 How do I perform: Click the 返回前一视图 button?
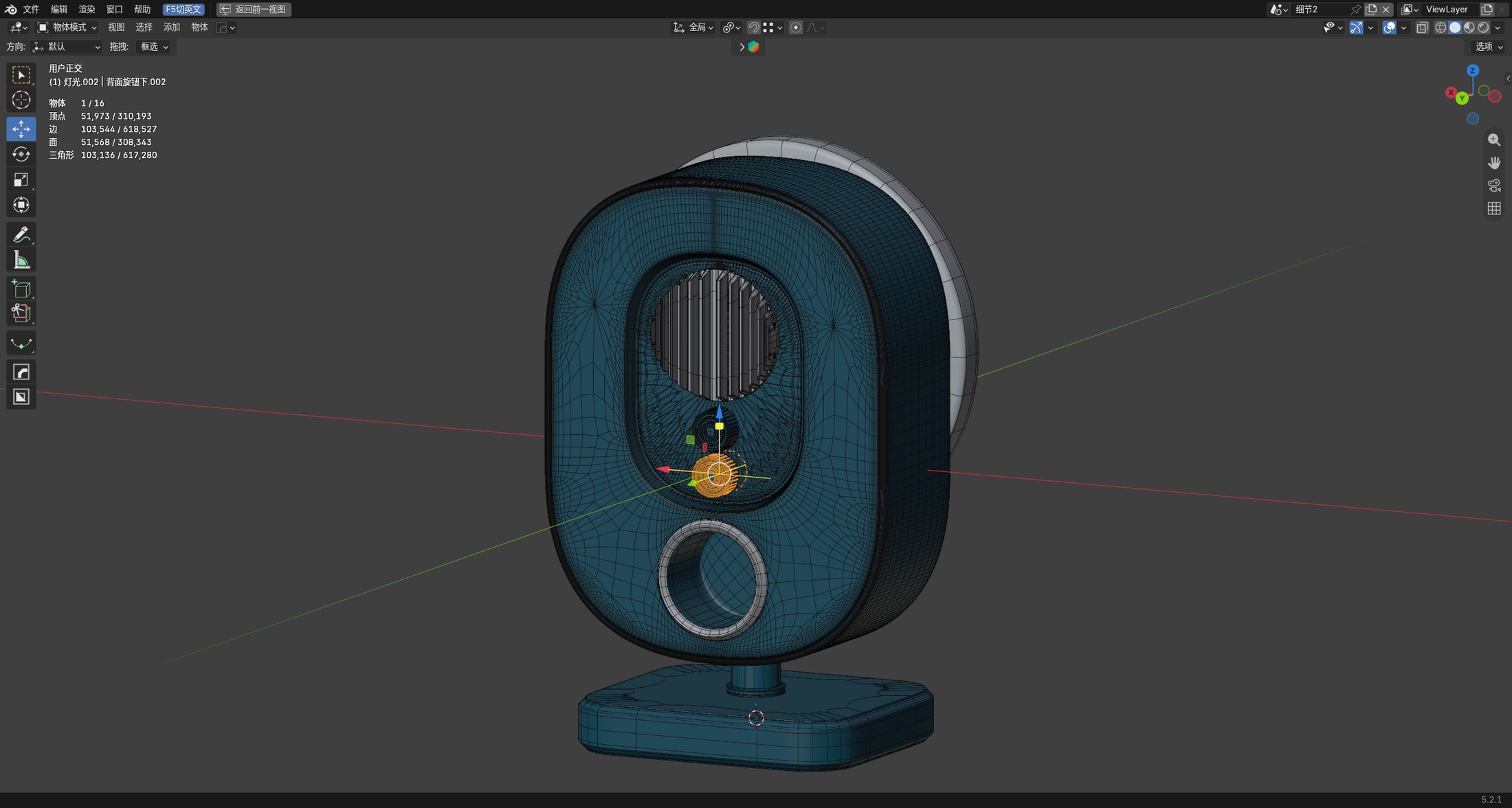(254, 9)
